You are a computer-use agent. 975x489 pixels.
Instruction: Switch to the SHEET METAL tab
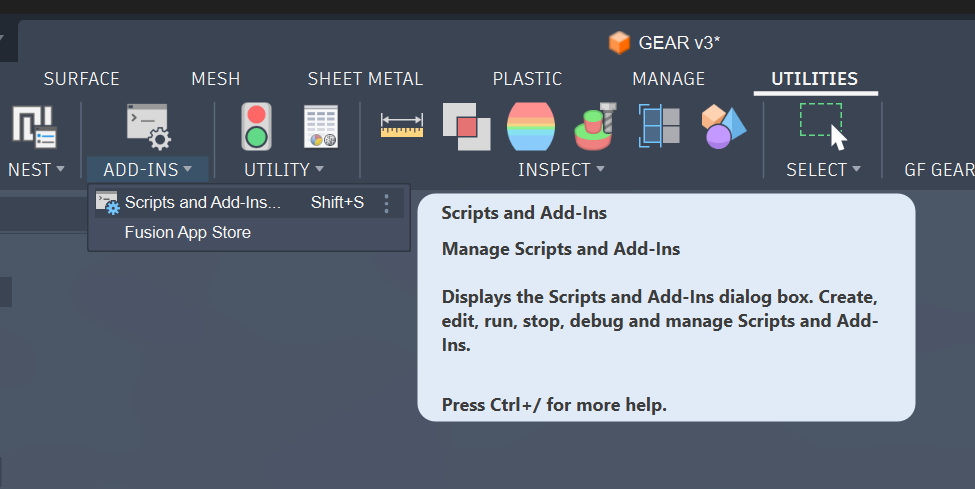pyautogui.click(x=365, y=79)
